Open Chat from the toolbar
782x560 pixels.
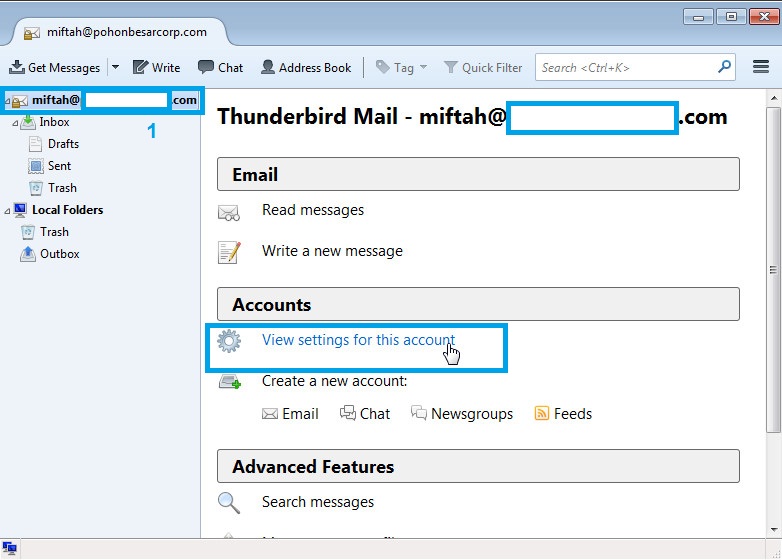pos(220,67)
